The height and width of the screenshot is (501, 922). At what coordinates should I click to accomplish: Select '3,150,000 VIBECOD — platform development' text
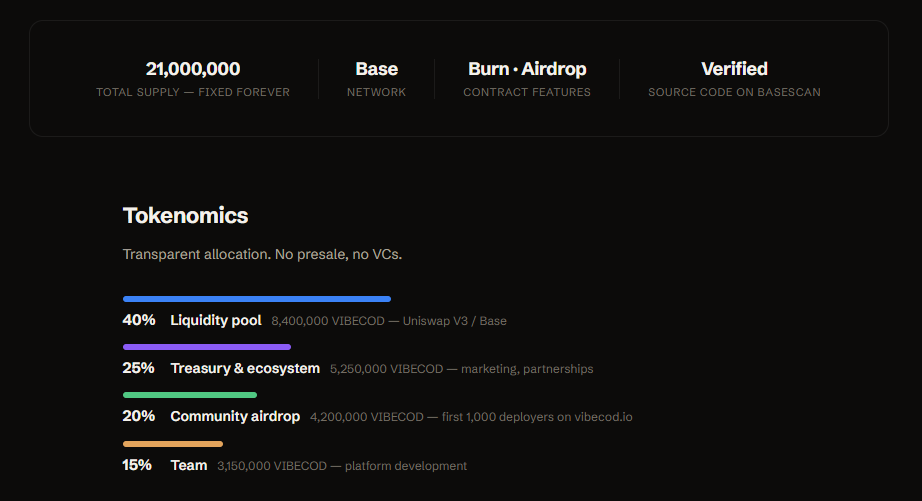click(x=342, y=466)
